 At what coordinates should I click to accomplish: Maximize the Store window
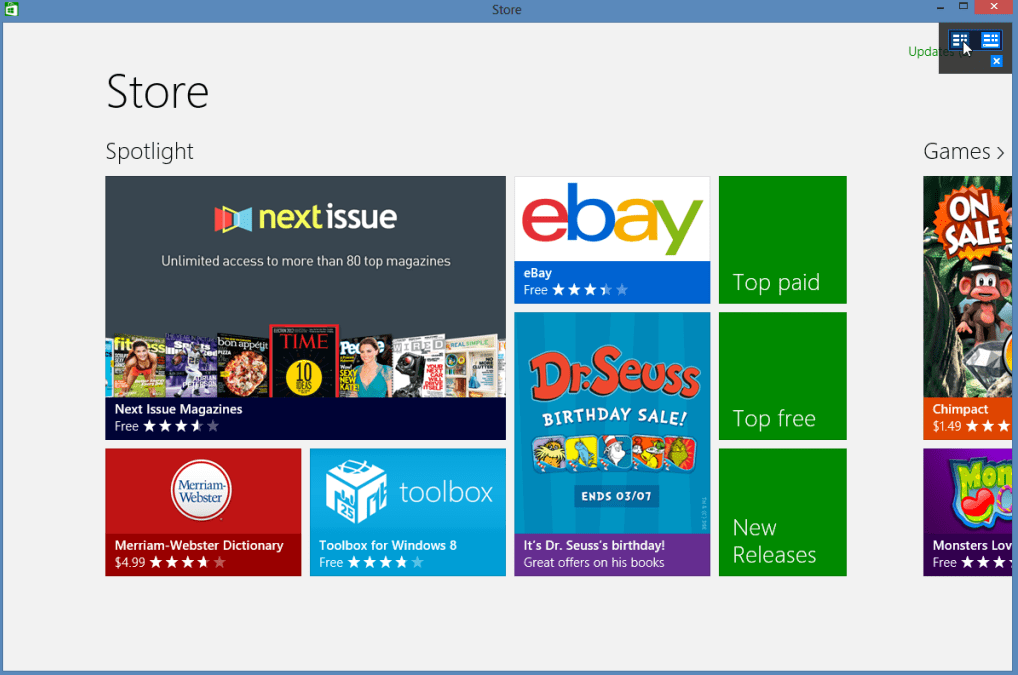click(x=963, y=8)
